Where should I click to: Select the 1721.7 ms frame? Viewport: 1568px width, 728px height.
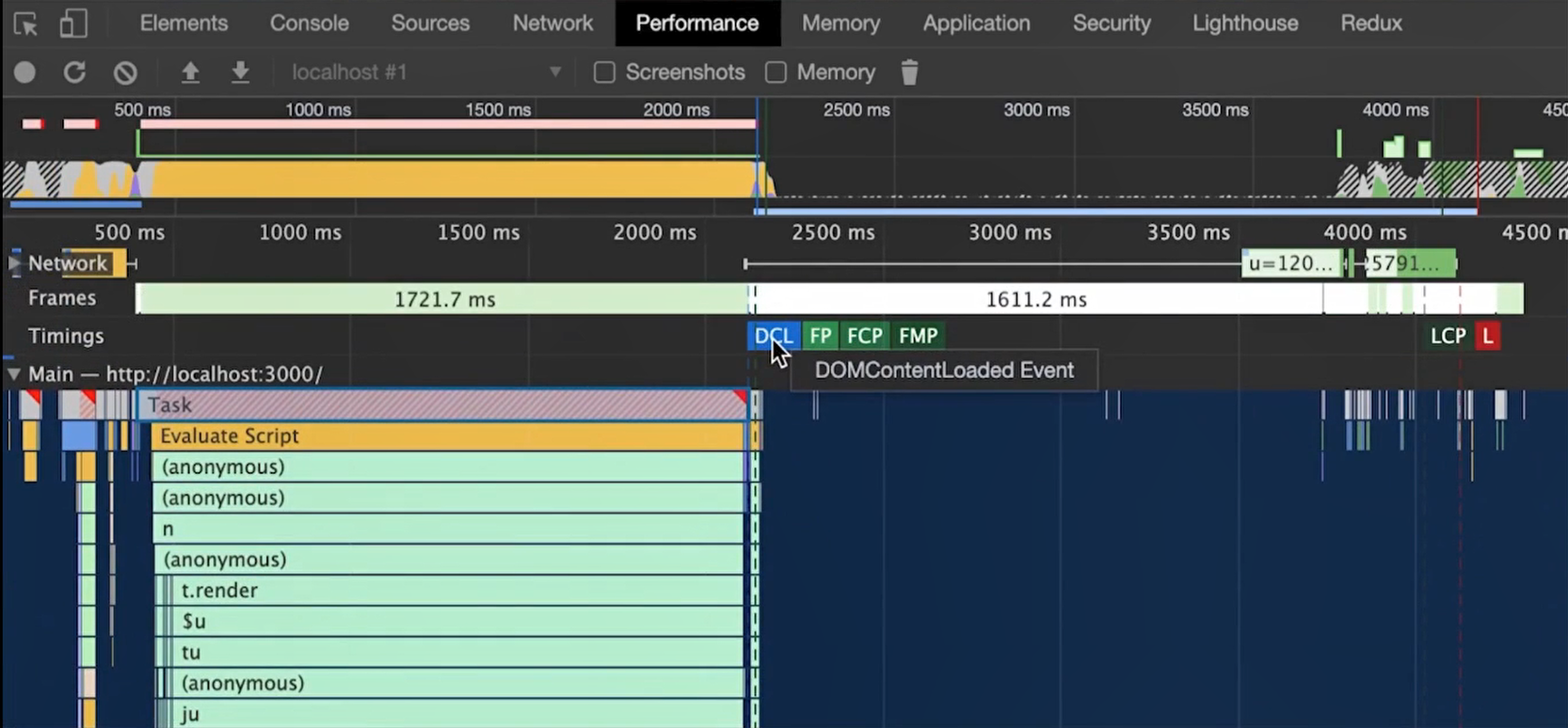click(443, 299)
